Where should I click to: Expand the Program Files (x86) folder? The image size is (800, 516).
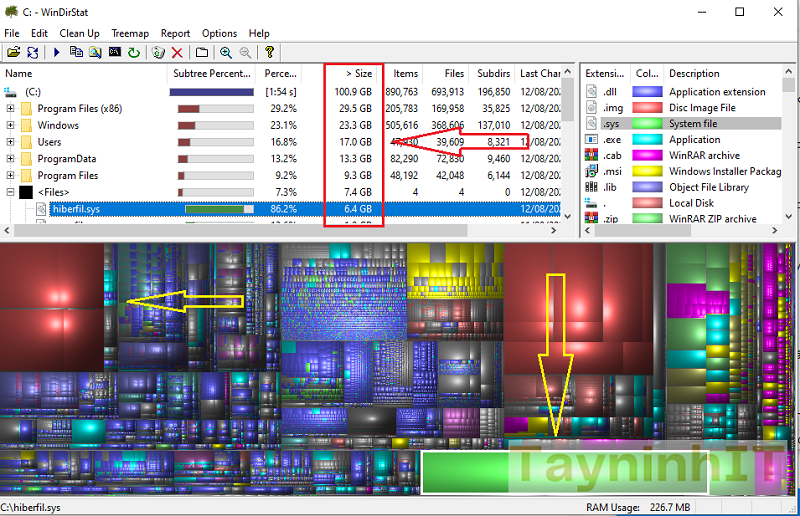pyautogui.click(x=11, y=108)
